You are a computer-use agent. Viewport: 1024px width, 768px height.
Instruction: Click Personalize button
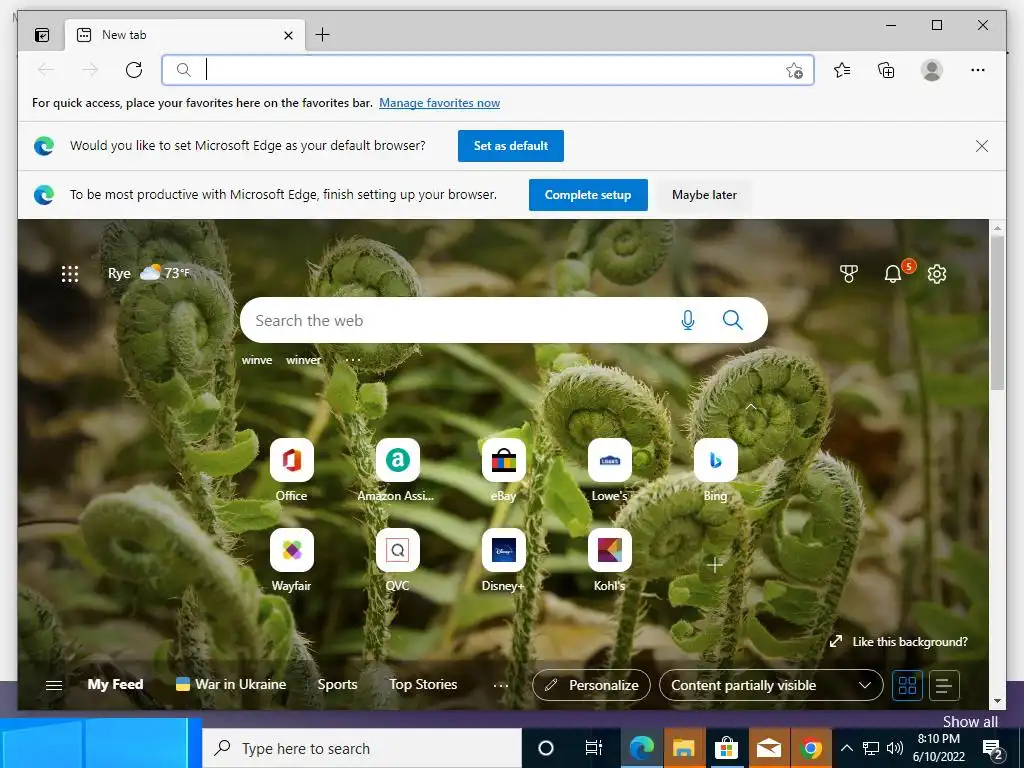click(591, 685)
